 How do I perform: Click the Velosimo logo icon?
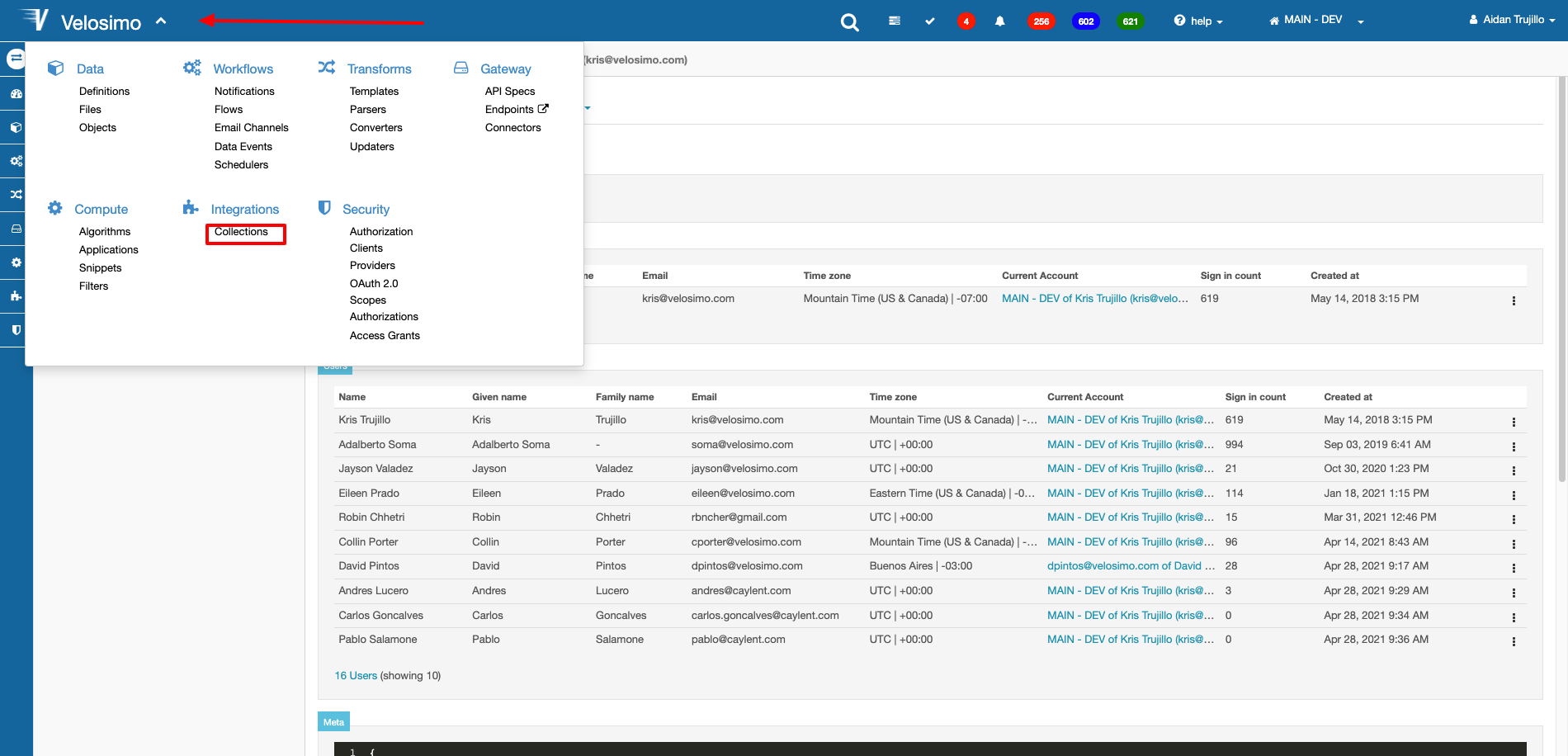tap(34, 19)
